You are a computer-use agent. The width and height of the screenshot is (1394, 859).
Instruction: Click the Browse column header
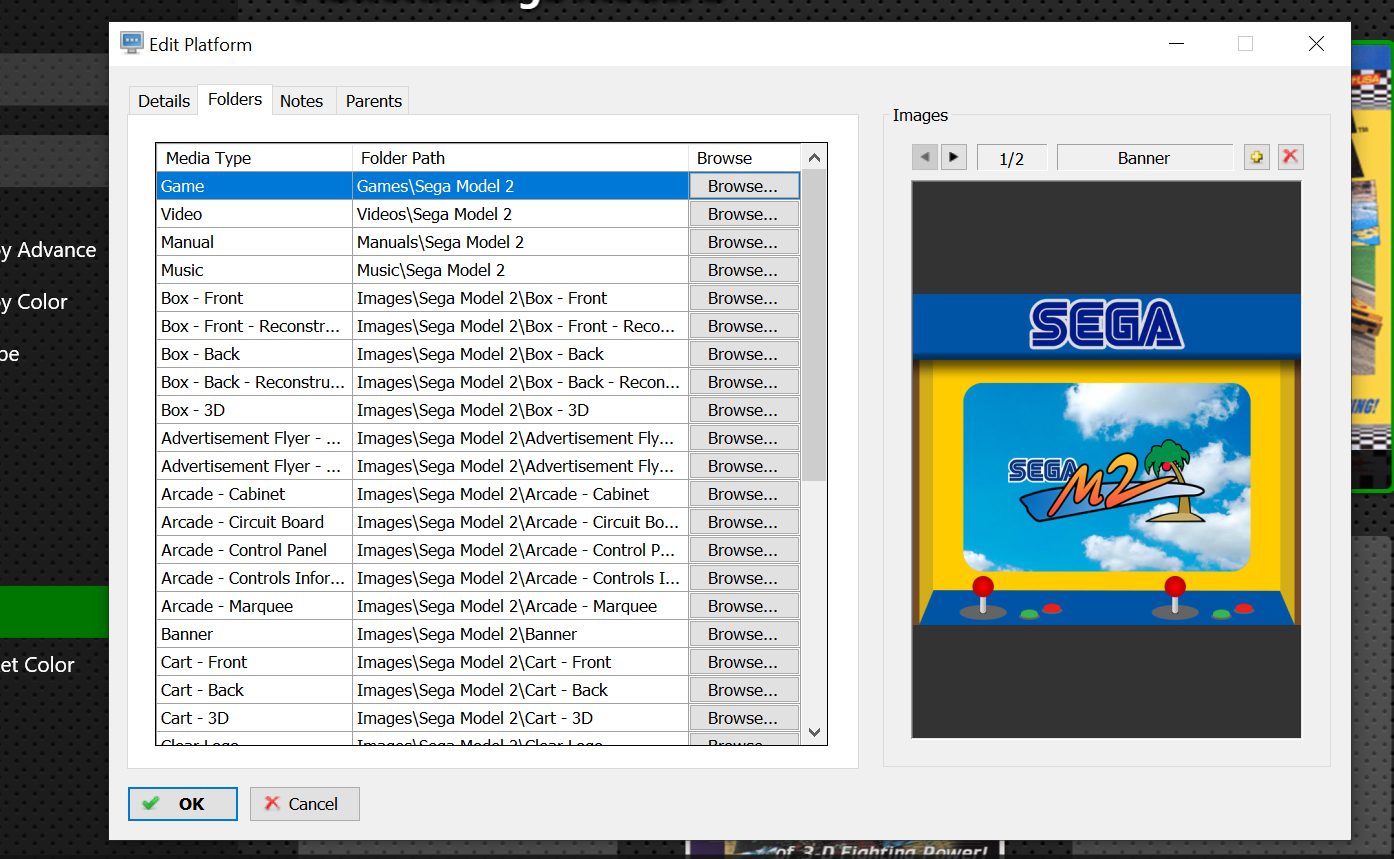(745, 158)
